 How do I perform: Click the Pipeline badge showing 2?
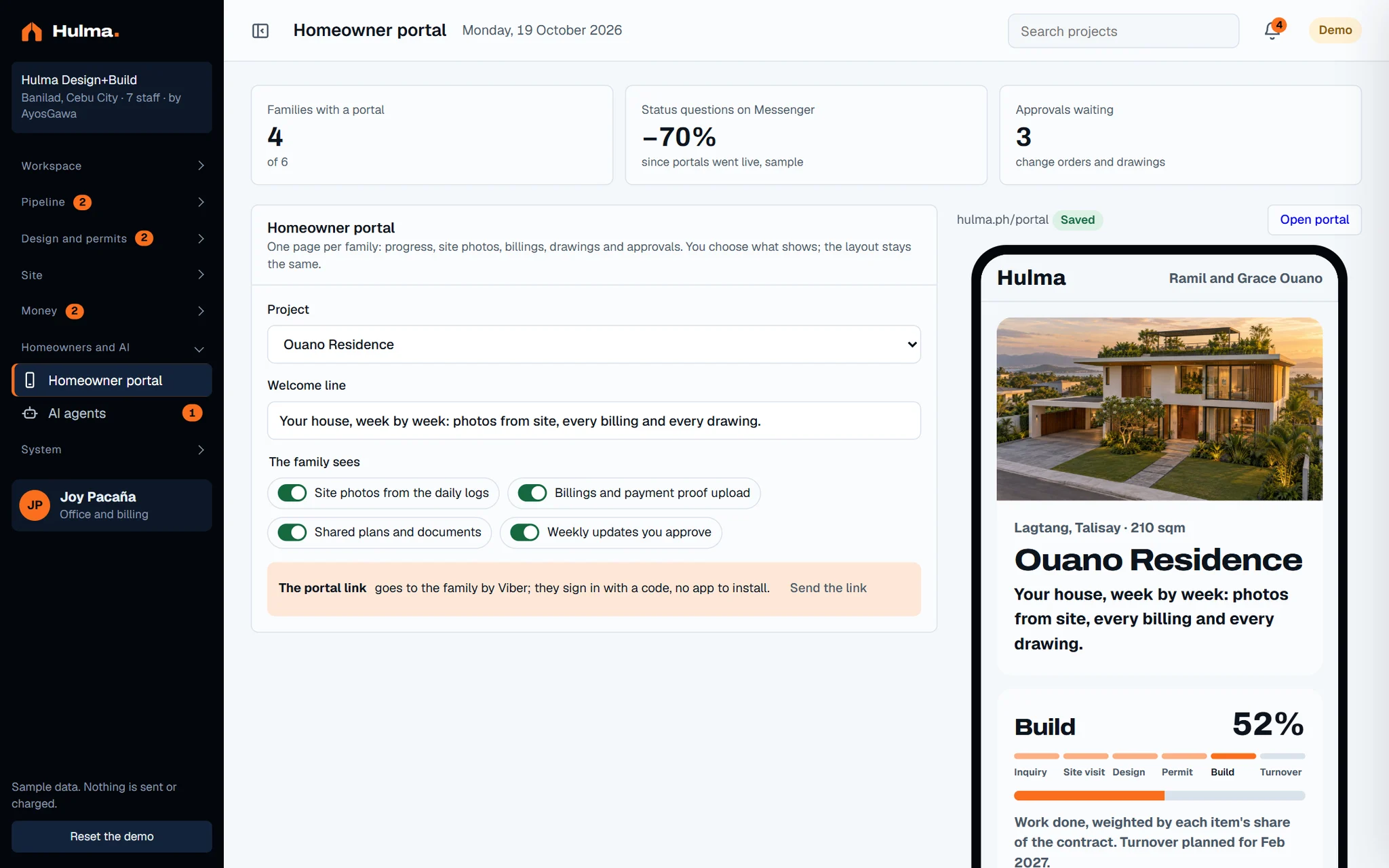82,202
